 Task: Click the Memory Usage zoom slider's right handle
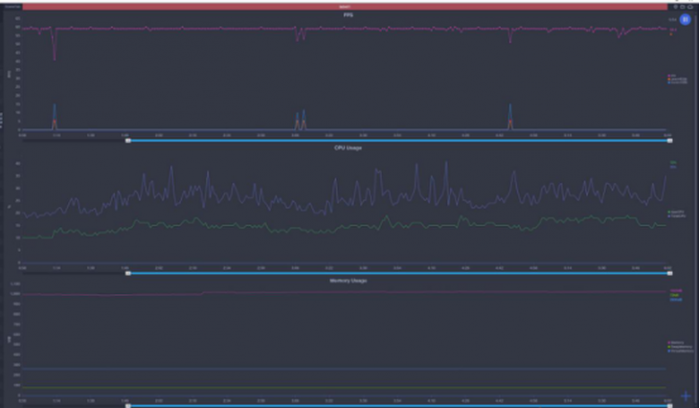tap(669, 405)
